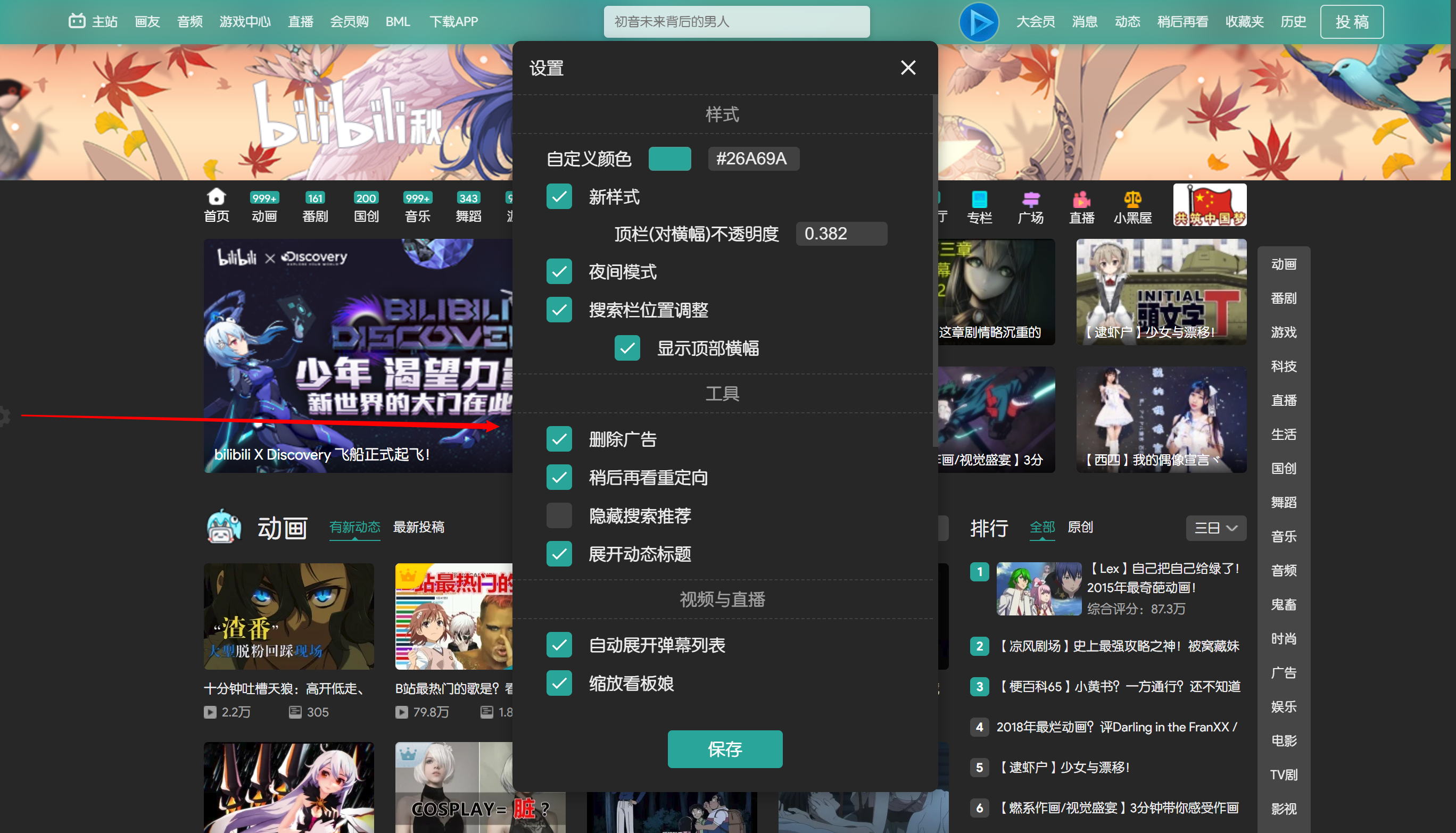The image size is (1456, 833).
Task: Click the blue play avatar icon
Action: [979, 22]
